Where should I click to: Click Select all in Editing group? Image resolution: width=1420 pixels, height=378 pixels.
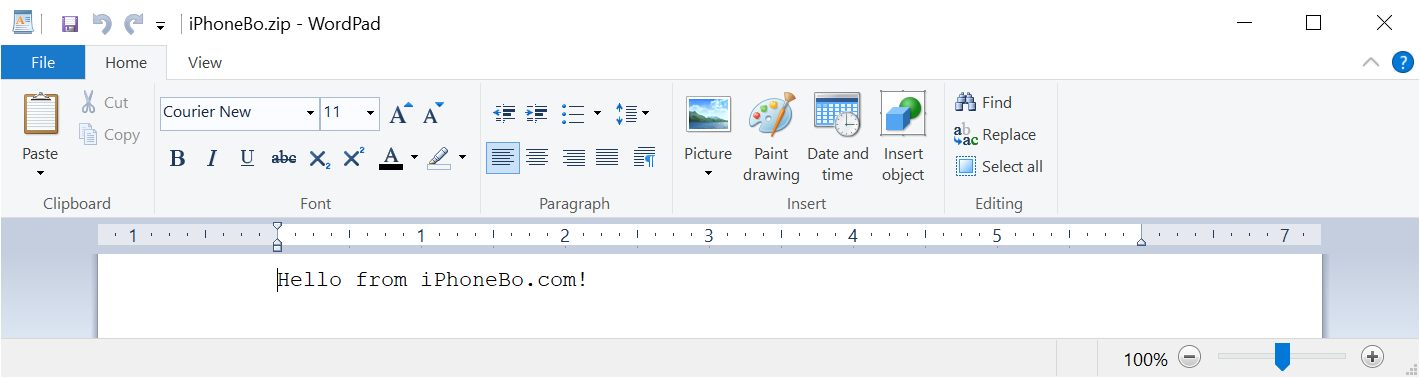(999, 166)
